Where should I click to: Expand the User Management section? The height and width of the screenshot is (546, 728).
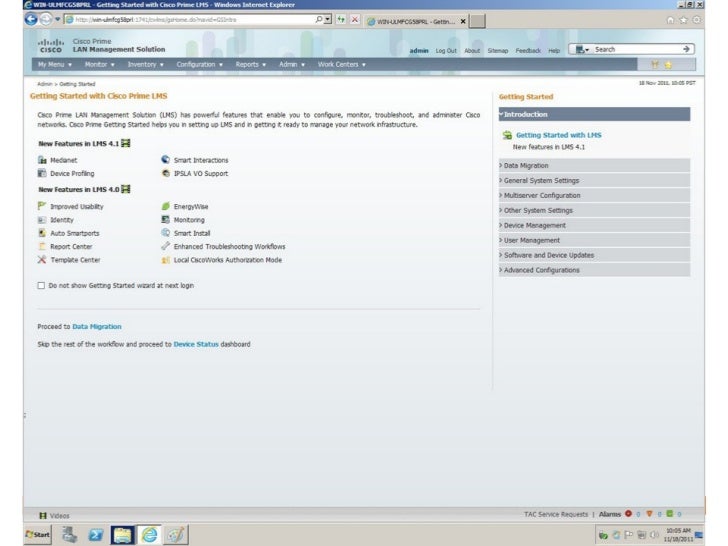(x=594, y=240)
